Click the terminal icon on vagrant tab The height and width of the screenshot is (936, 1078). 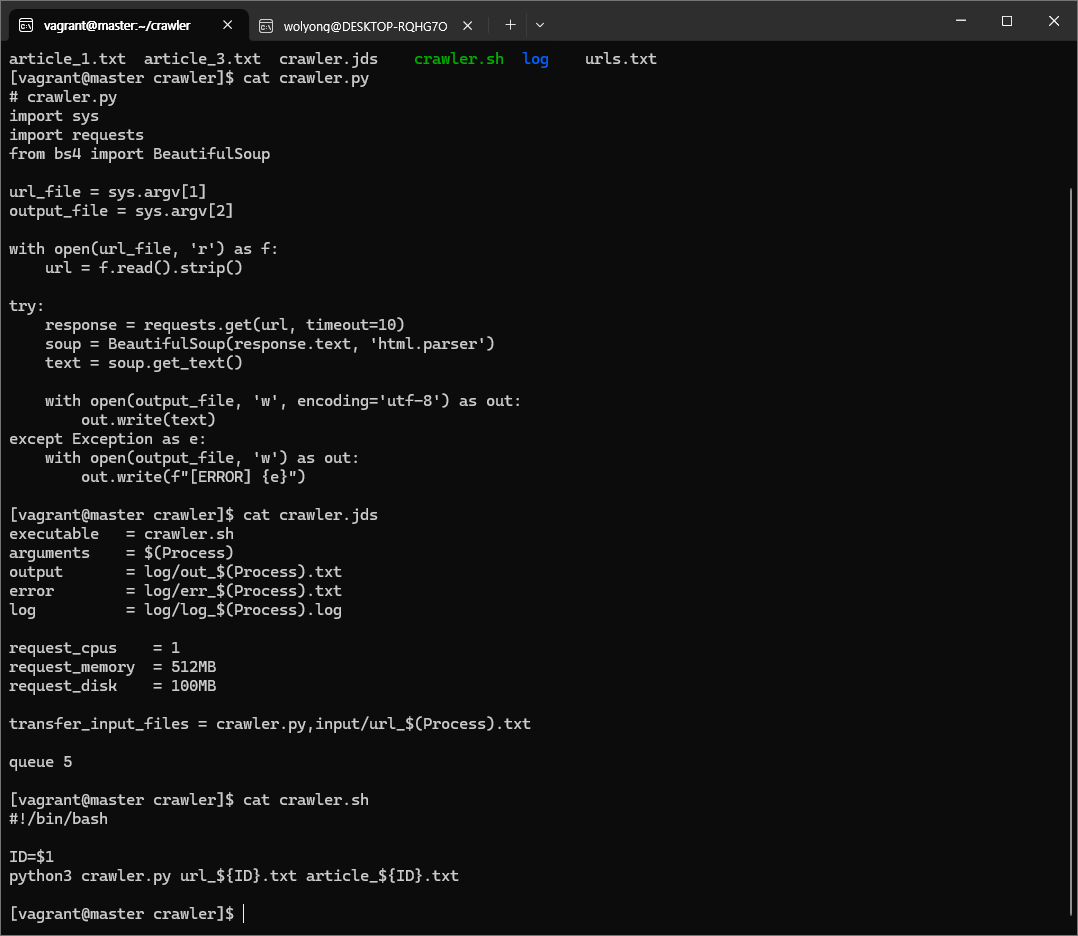pos(27,25)
